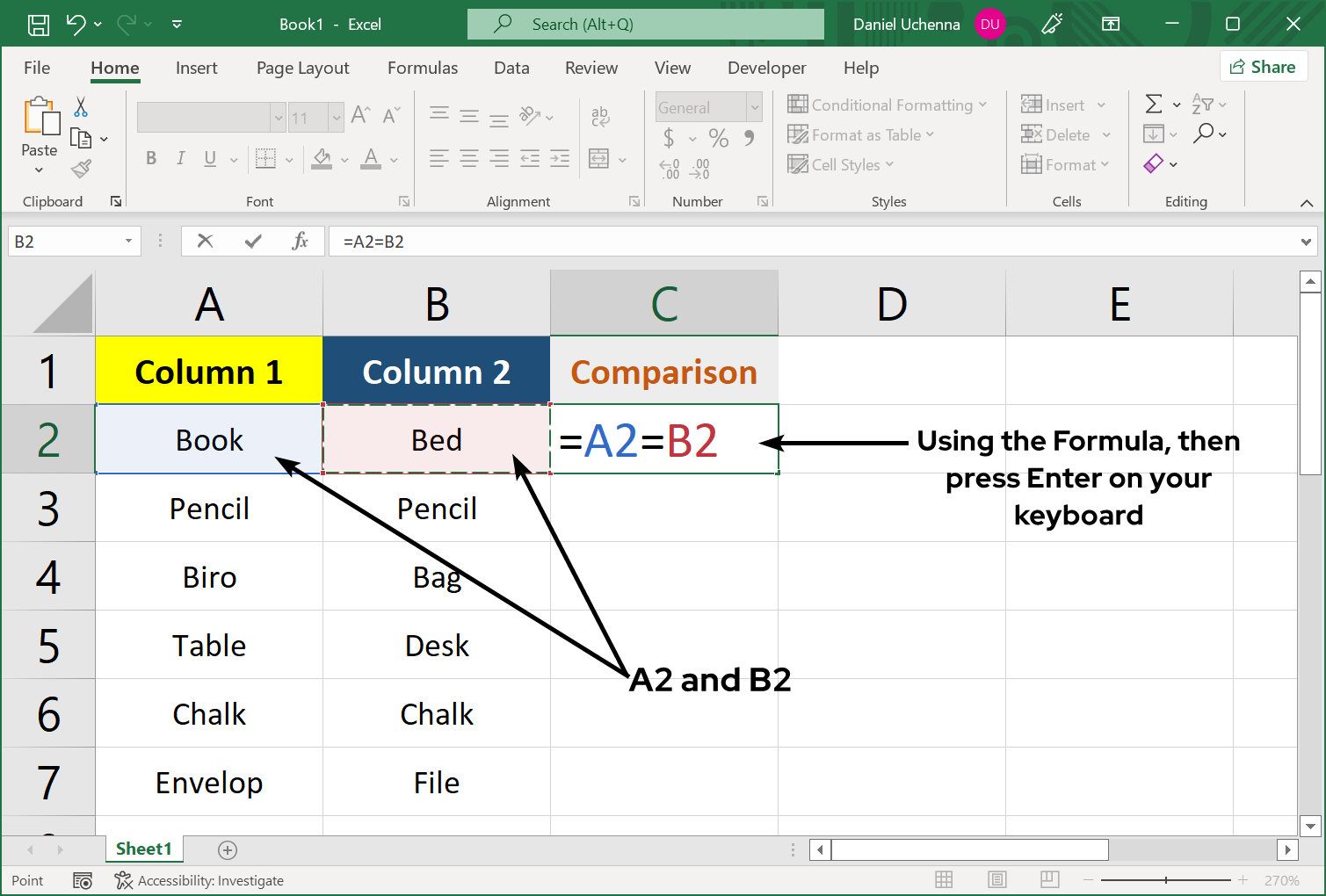Click the Undo arrow icon
The width and height of the screenshot is (1326, 896).
click(76, 25)
